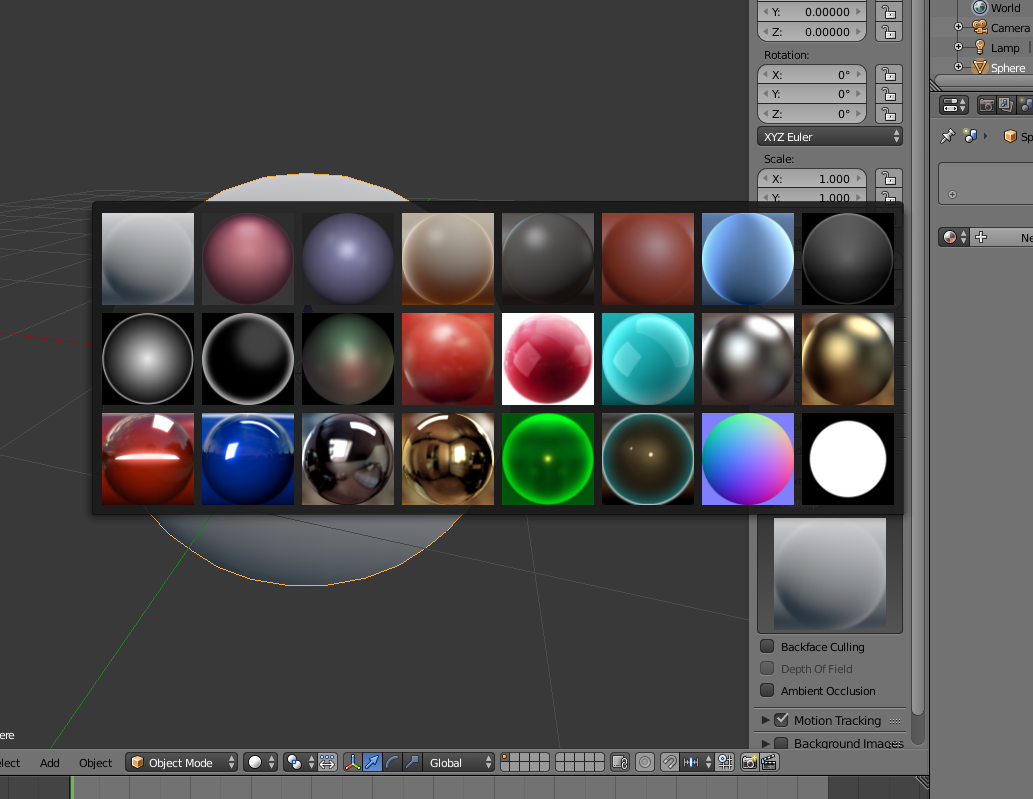The image size is (1033, 799).
Task: Enable the rotate manipulator arc
Action: (392, 762)
